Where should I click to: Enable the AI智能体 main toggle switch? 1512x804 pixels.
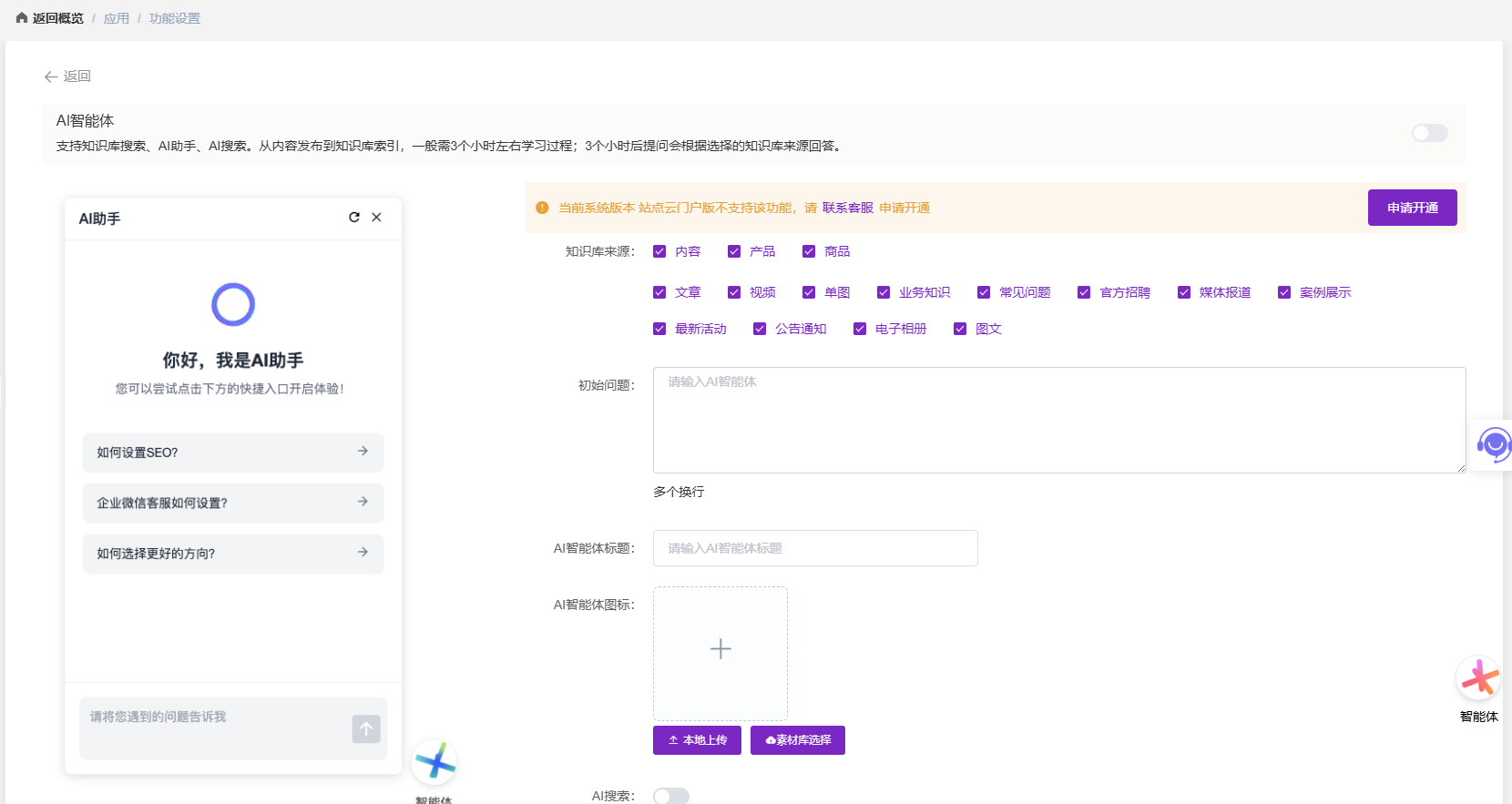click(x=1429, y=134)
